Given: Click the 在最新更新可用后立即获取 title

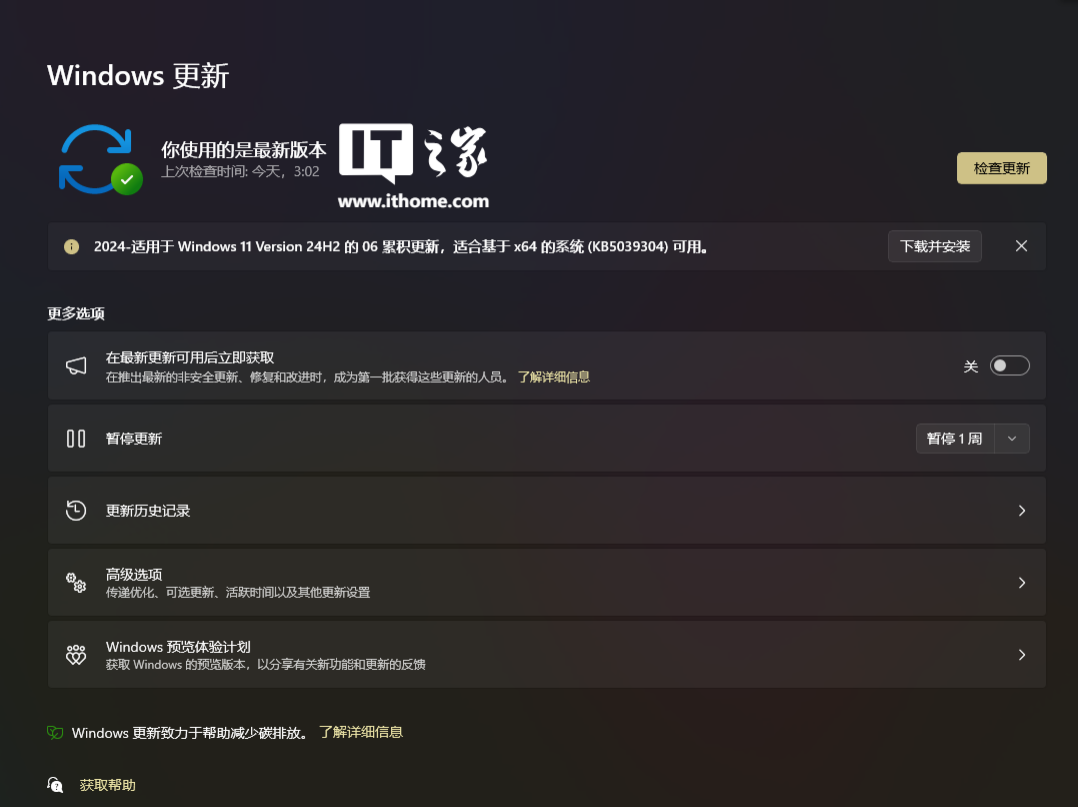Looking at the screenshot, I should point(190,357).
